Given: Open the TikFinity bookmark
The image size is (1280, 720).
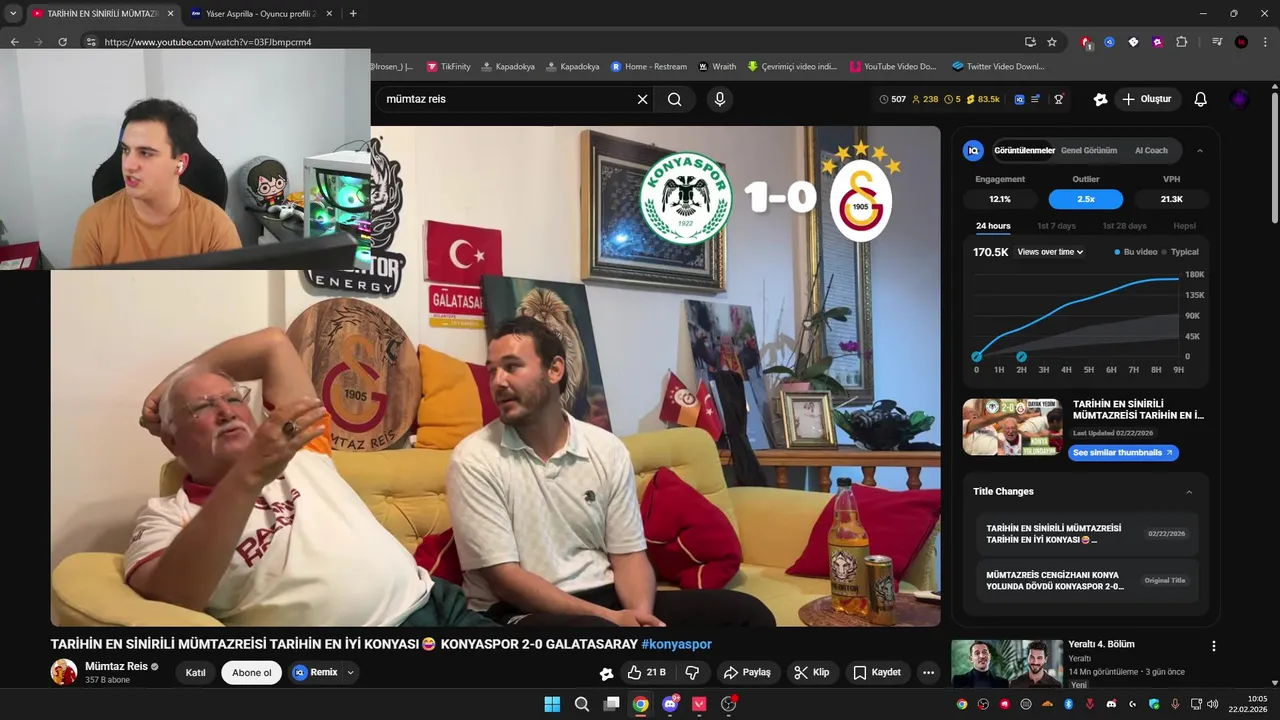Looking at the screenshot, I should [448, 66].
